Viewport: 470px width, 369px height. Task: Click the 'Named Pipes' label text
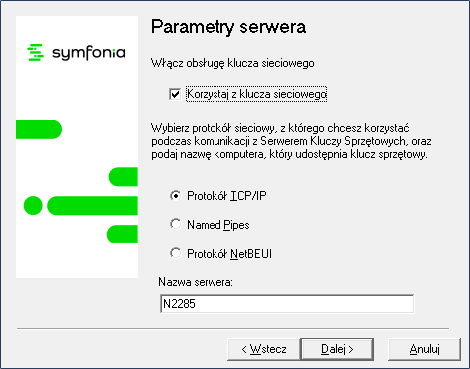218,225
